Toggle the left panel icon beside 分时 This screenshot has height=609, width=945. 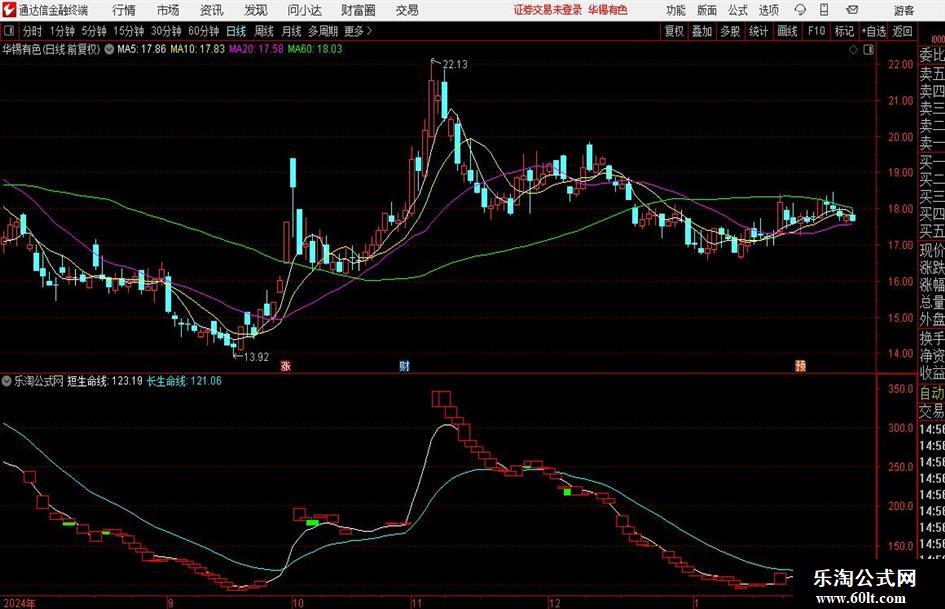pyautogui.click(x=9, y=31)
